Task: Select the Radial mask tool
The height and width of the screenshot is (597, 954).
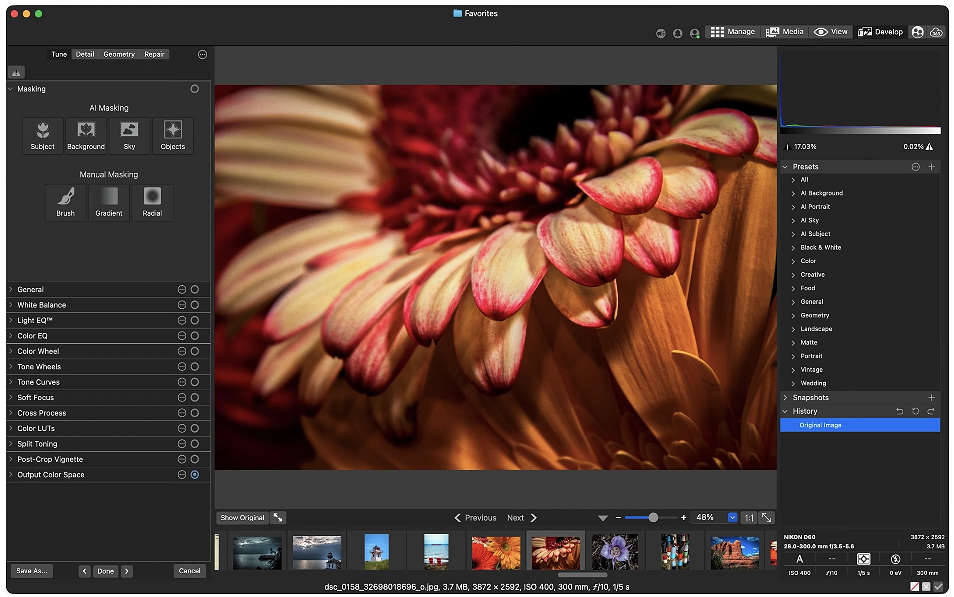Action: [x=152, y=202]
